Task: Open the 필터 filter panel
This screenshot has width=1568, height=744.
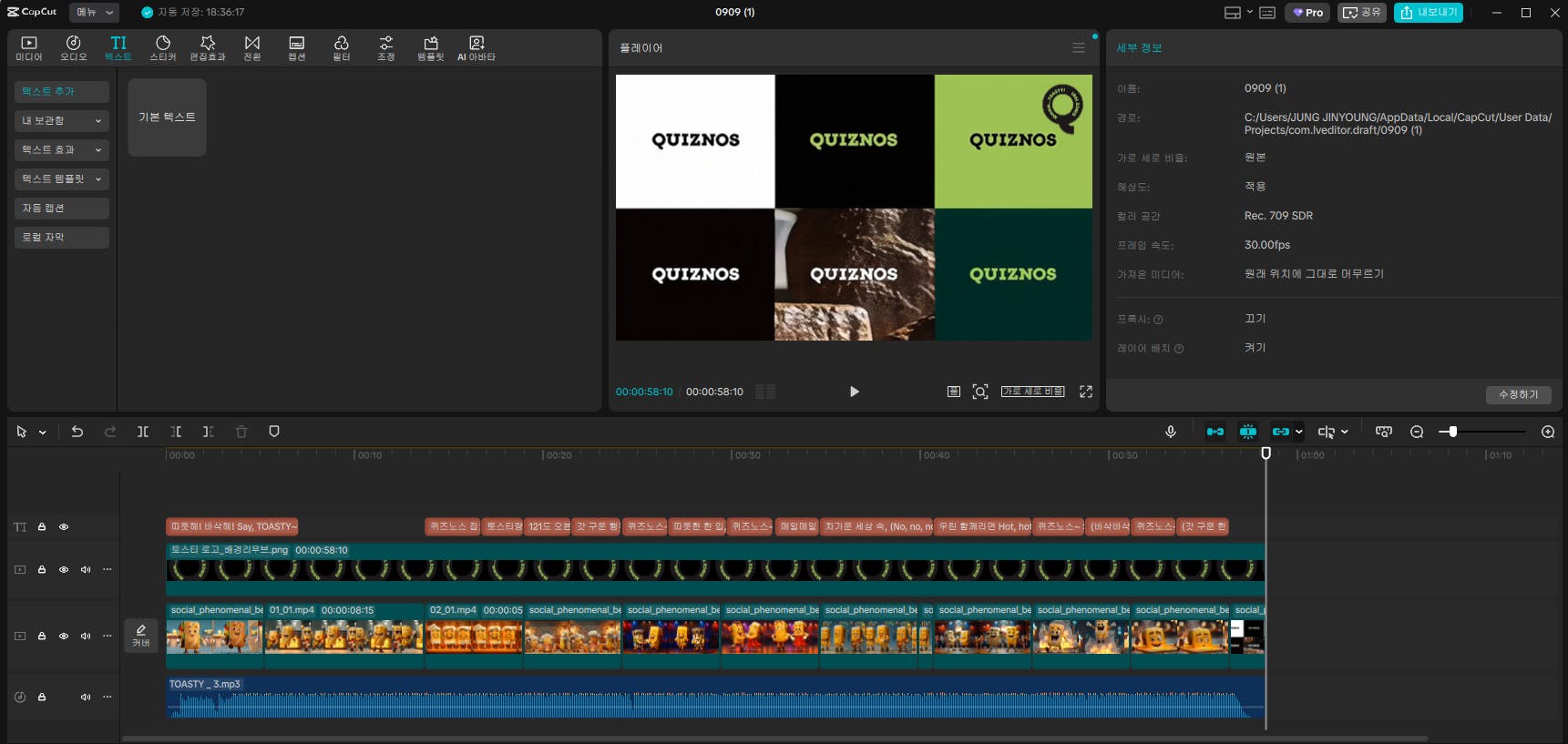Action: (x=341, y=48)
